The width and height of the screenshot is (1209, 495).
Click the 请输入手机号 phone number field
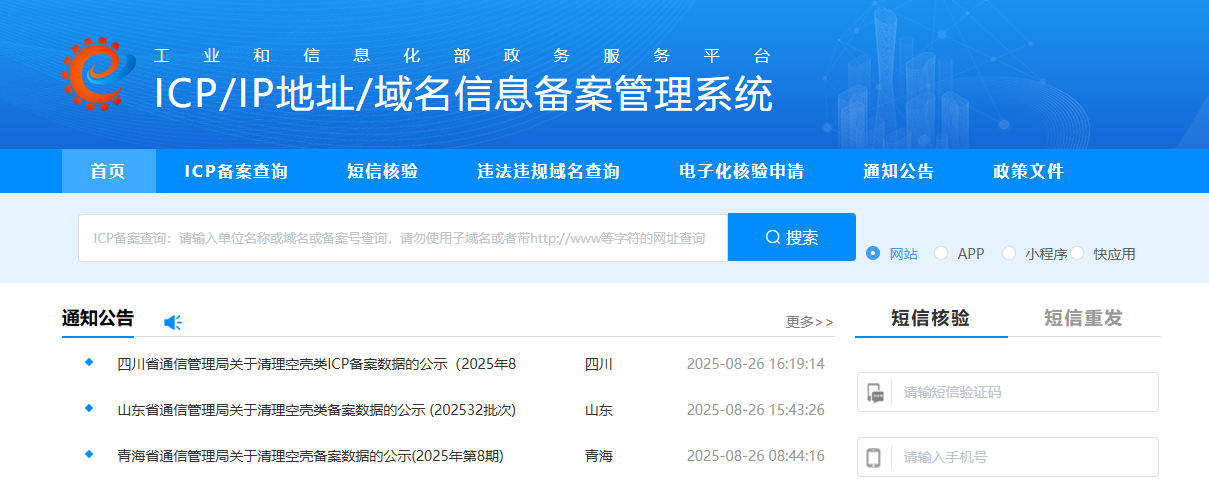point(1020,458)
